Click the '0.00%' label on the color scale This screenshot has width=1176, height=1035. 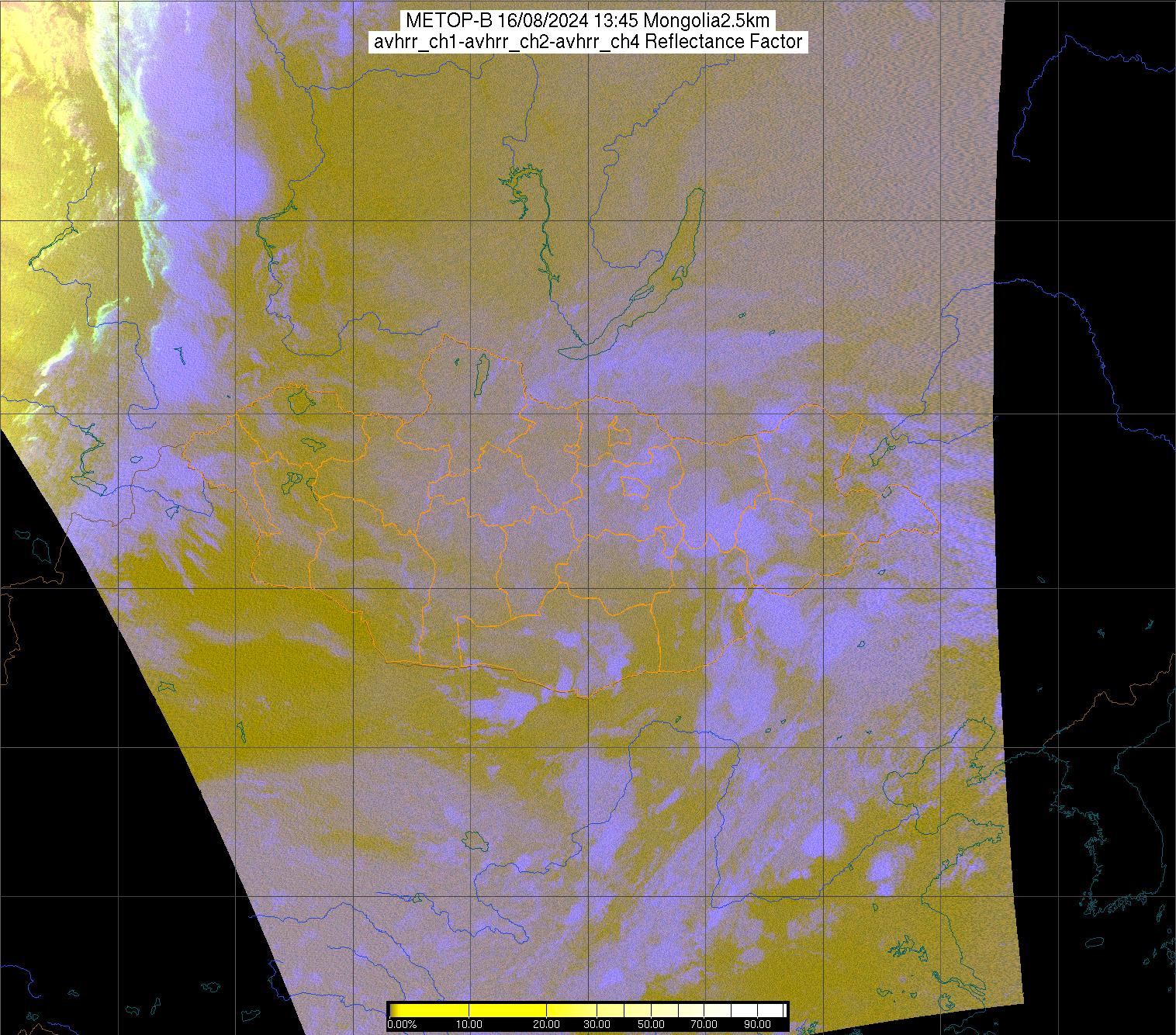pos(402,1024)
